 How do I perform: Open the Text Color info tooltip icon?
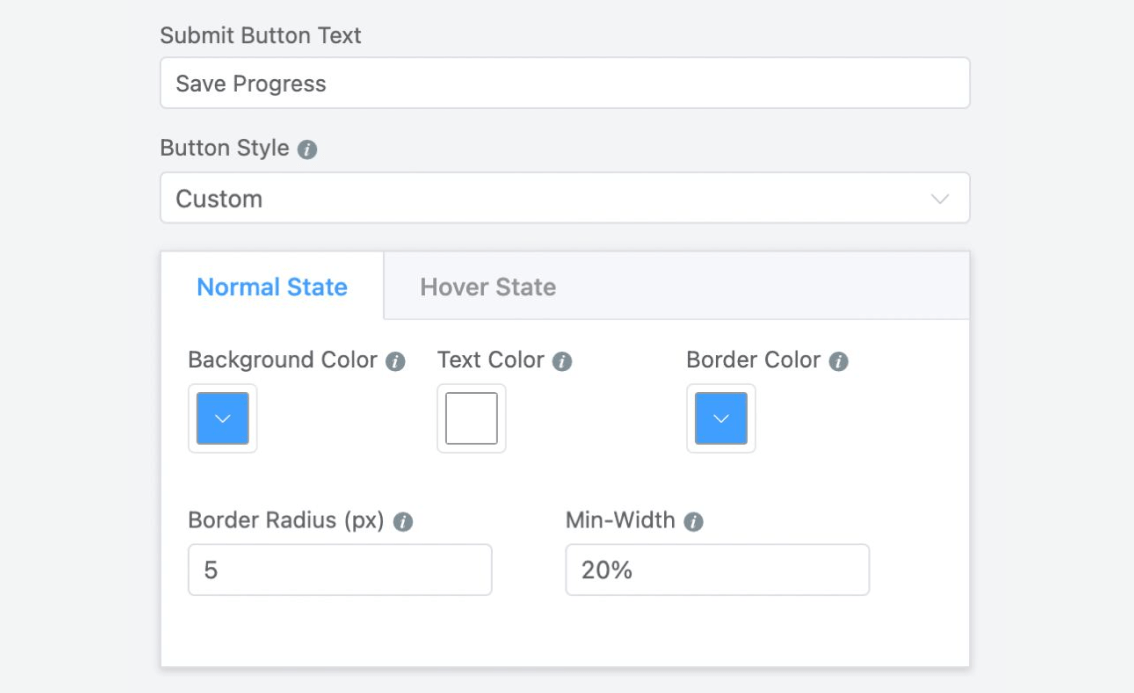(x=562, y=362)
